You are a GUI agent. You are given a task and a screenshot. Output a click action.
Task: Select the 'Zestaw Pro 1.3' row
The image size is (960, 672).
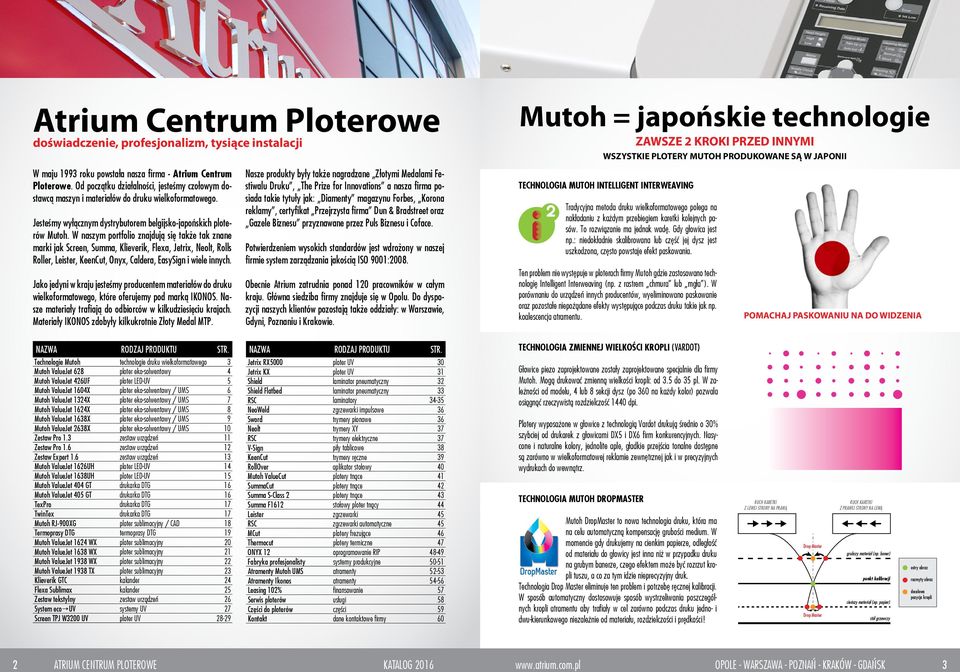tap(132, 438)
